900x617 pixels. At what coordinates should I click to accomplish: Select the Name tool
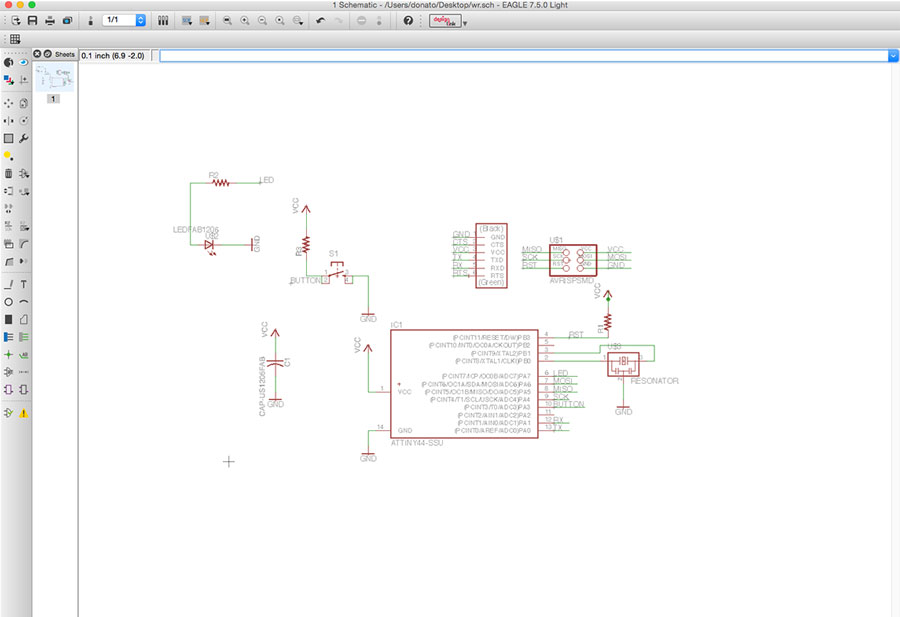click(8, 226)
